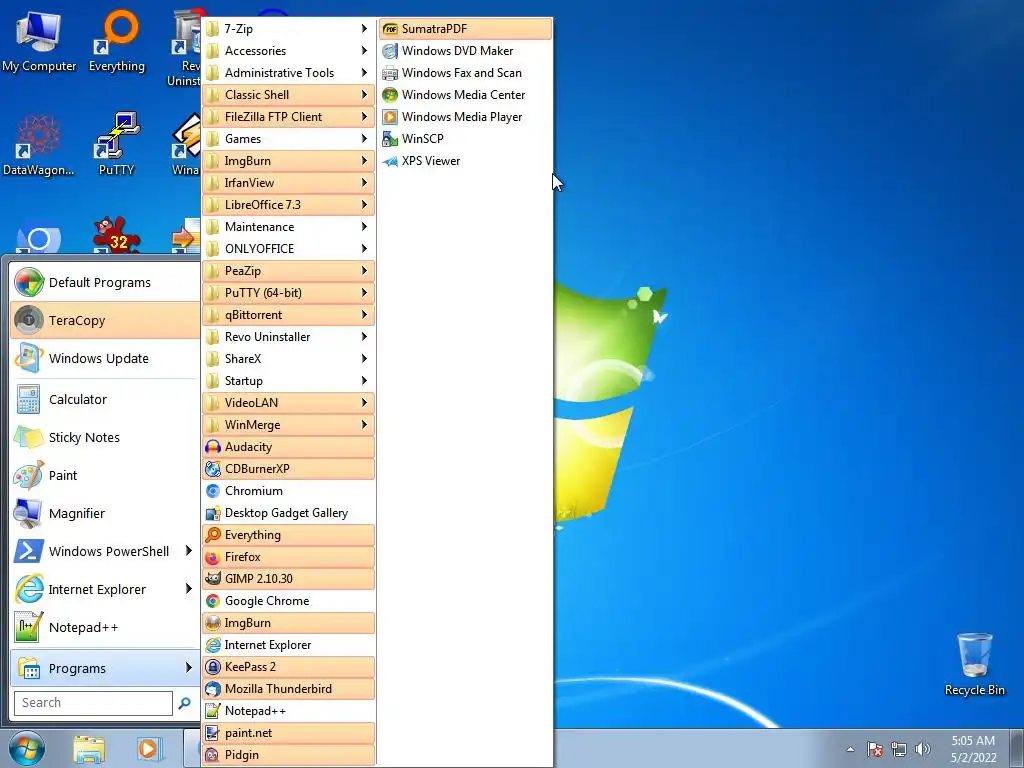Launch ImgBurn program shortcut

point(289,622)
